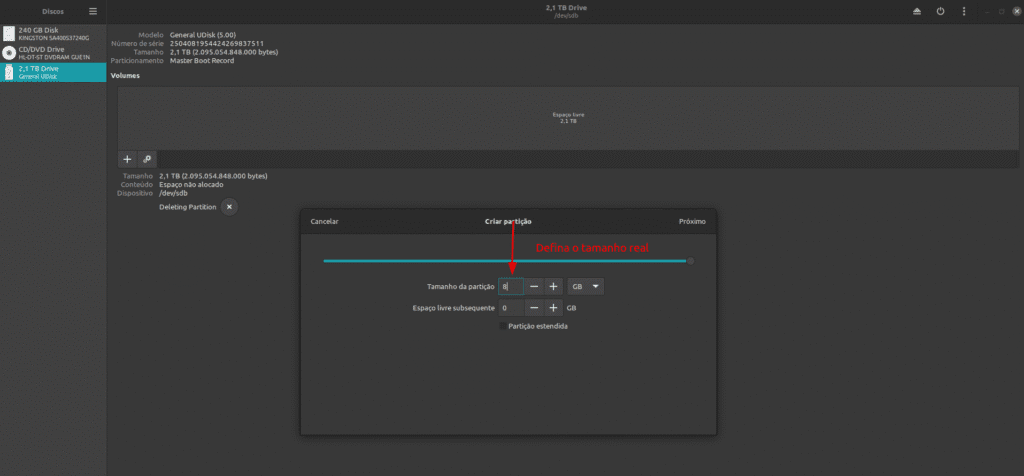Click the partition size slider handle
The image size is (1024, 476).
point(690,261)
